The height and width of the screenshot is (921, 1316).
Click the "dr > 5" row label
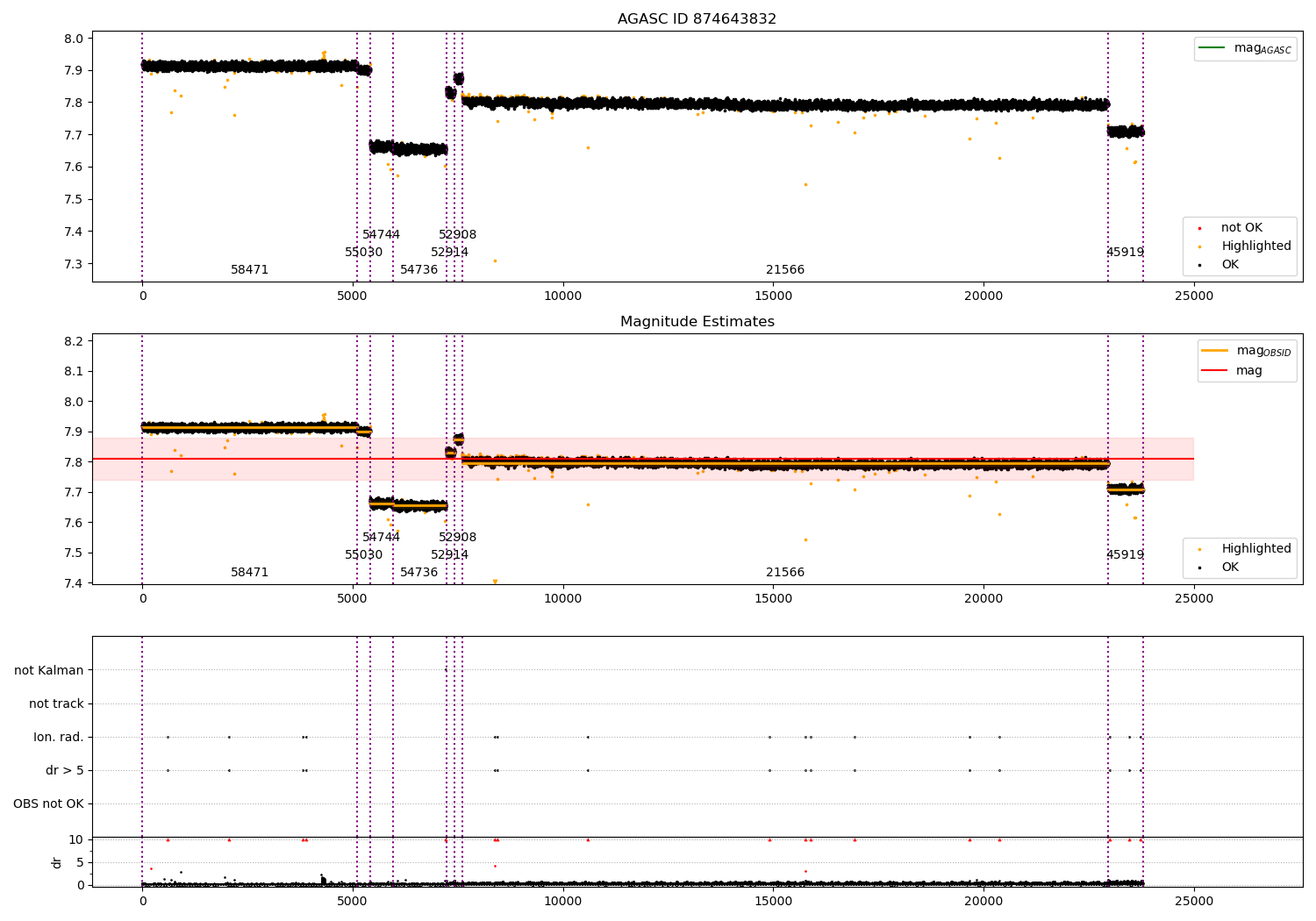click(65, 770)
